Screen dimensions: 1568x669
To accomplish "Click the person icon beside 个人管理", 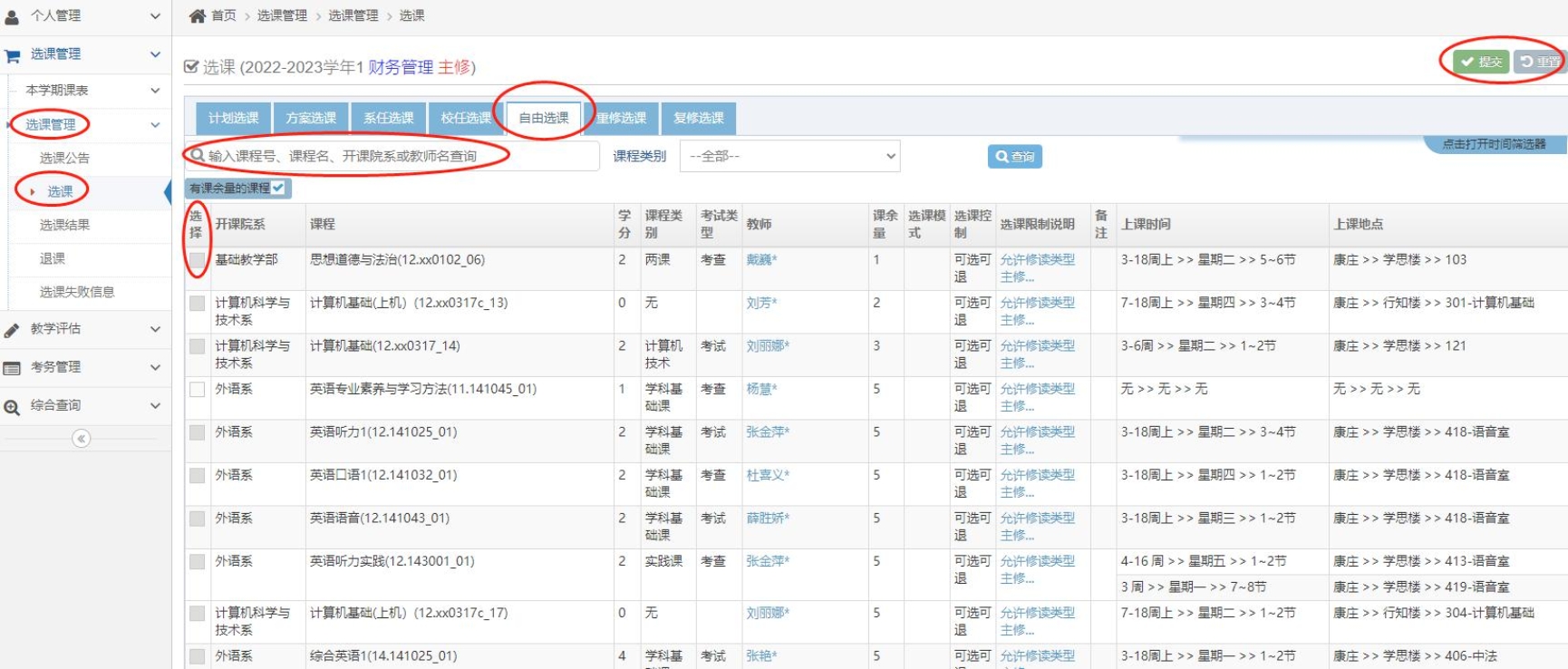I will (x=13, y=16).
